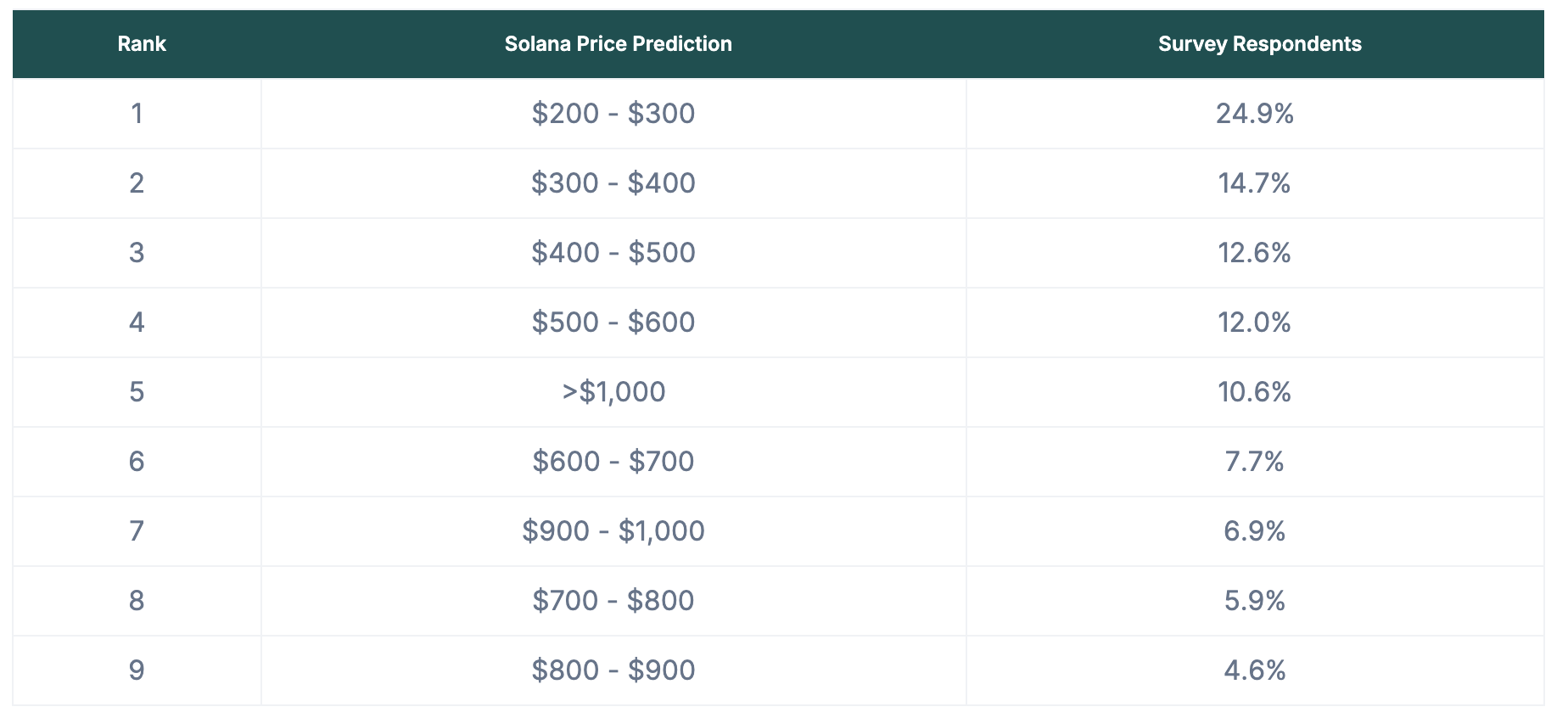Select the $700 - $800 range cell
The width and height of the screenshot is (1568, 718).
613,601
